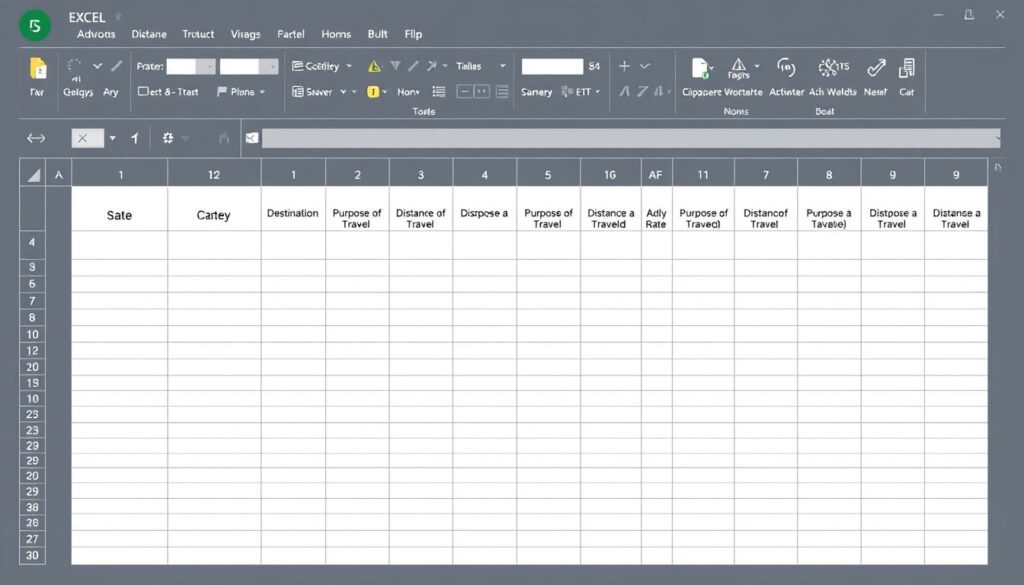
Task: Click the Saver table icon
Action: (298, 92)
